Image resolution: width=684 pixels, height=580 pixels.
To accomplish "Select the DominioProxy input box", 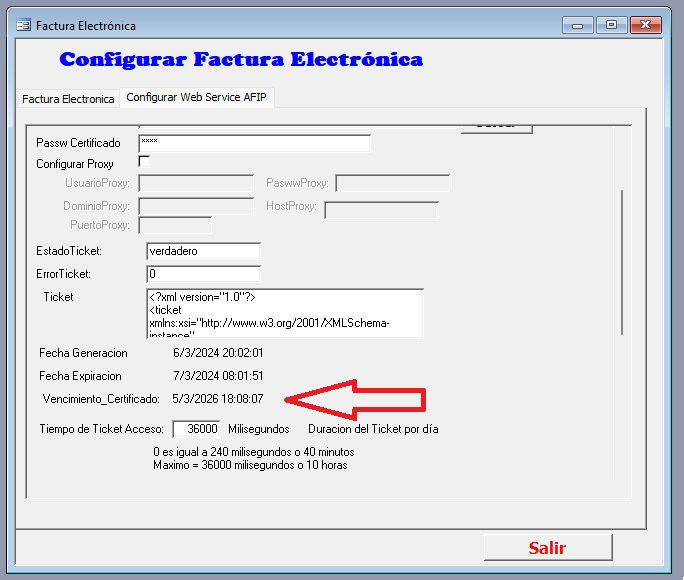I will click(x=195, y=206).
